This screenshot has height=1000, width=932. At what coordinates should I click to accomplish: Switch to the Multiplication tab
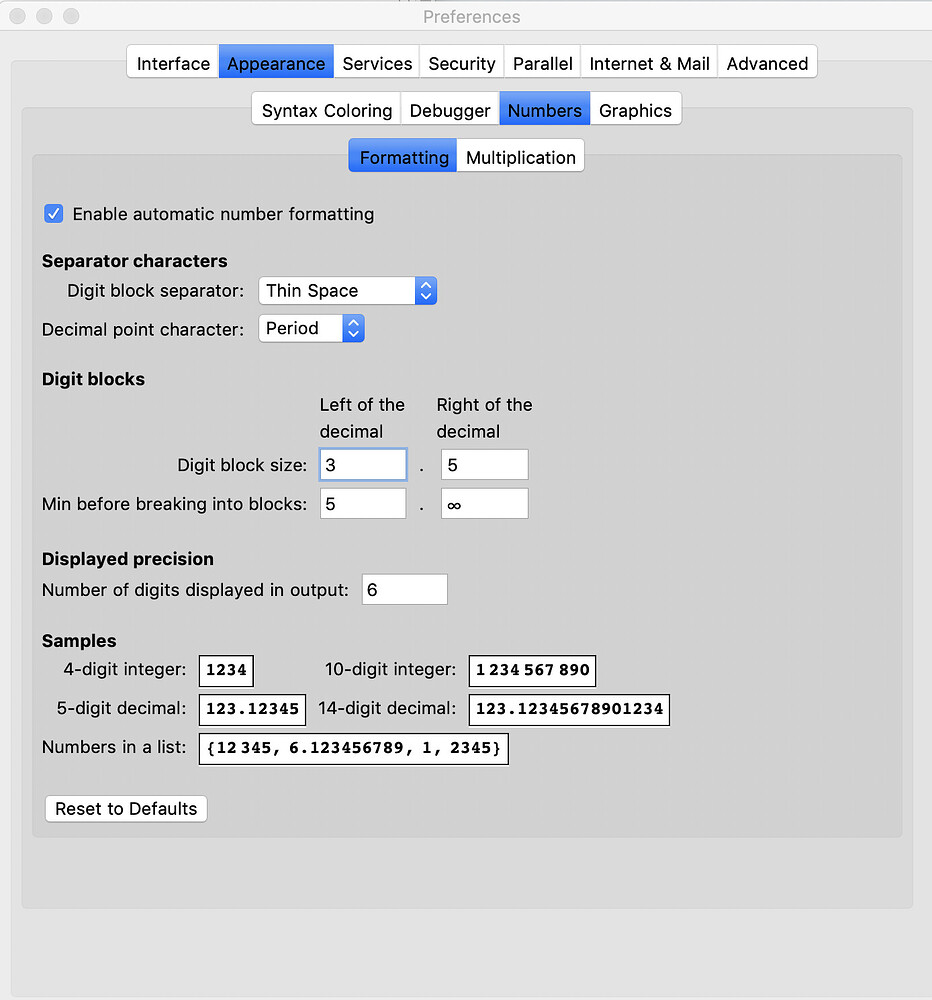point(521,156)
